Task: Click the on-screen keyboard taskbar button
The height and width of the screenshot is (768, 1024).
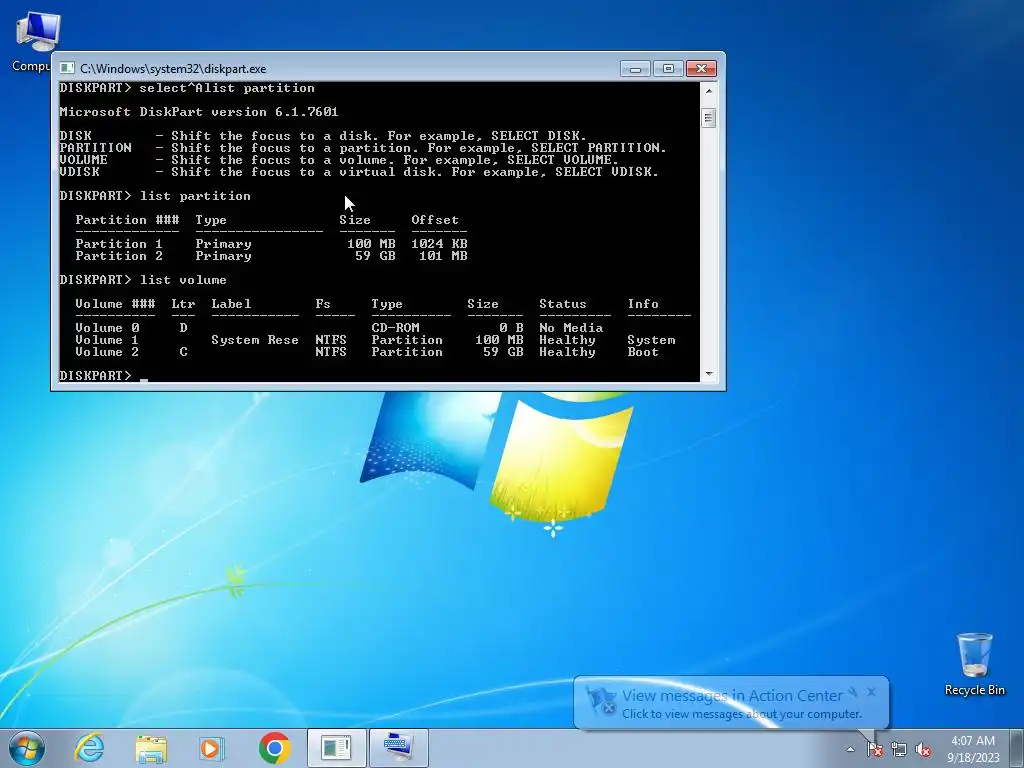Action: click(398, 748)
